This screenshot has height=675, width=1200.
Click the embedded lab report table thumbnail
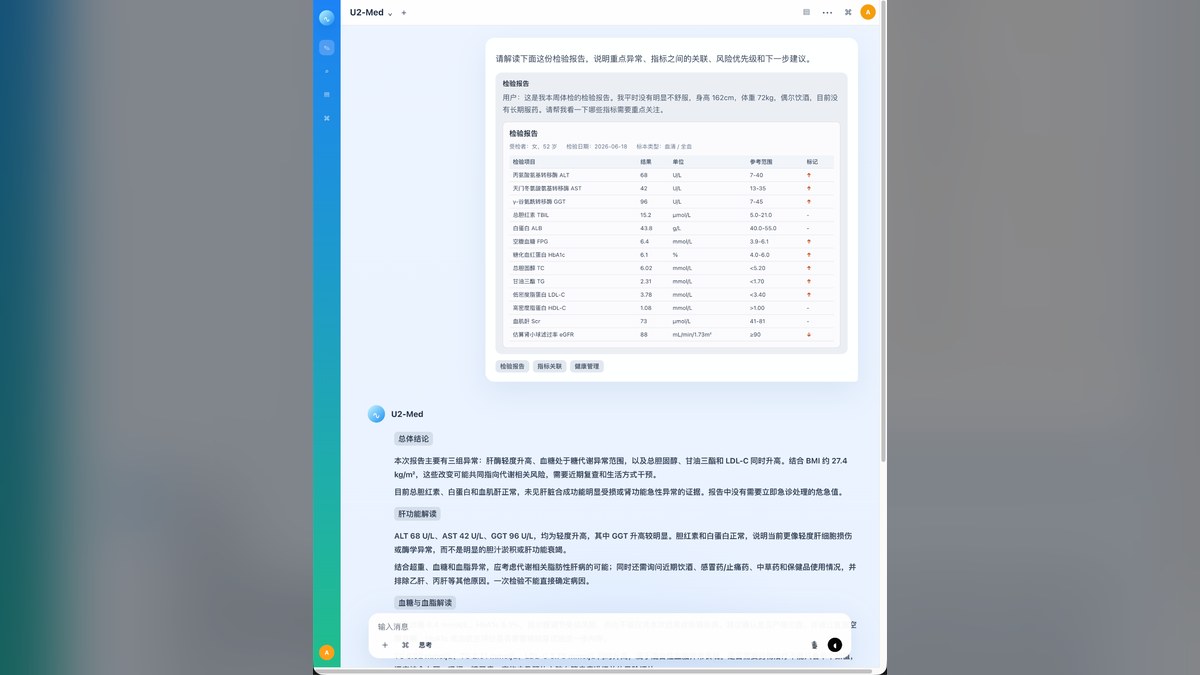click(x=671, y=235)
